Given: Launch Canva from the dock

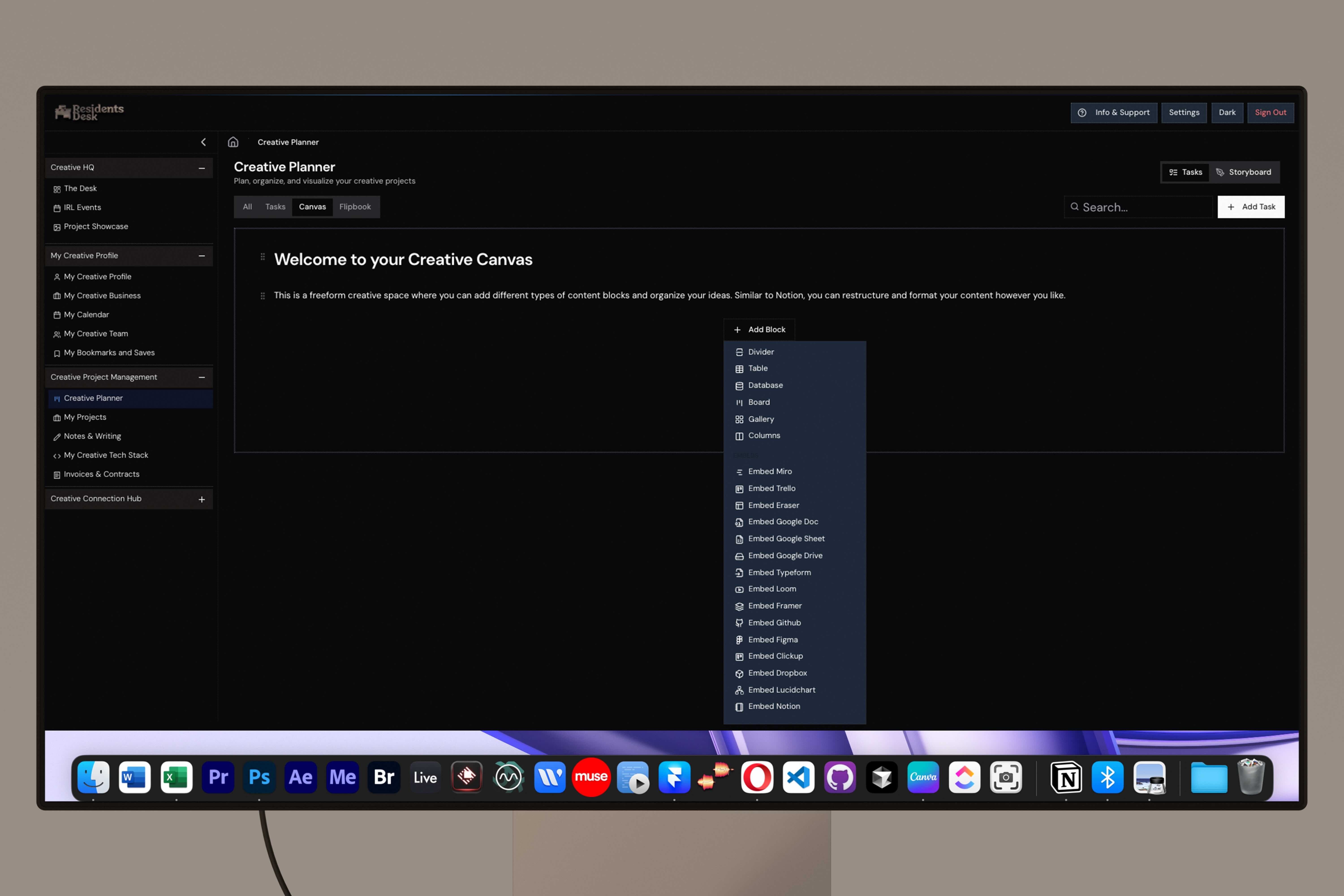Looking at the screenshot, I should (x=923, y=777).
